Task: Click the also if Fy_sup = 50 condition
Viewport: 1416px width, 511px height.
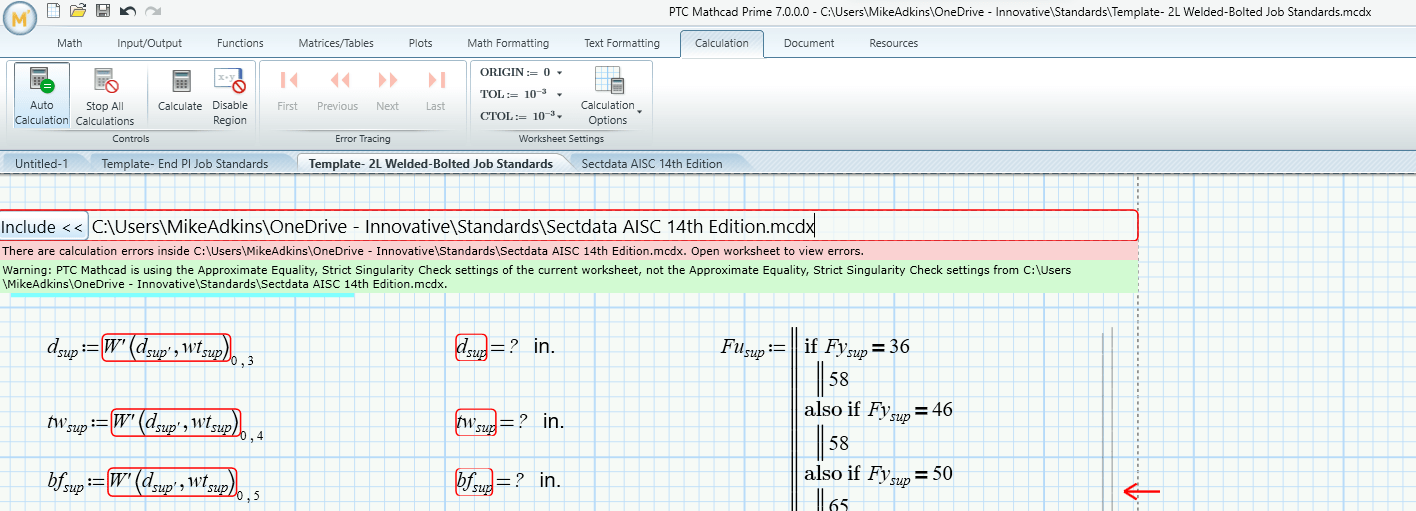Action: [x=878, y=474]
